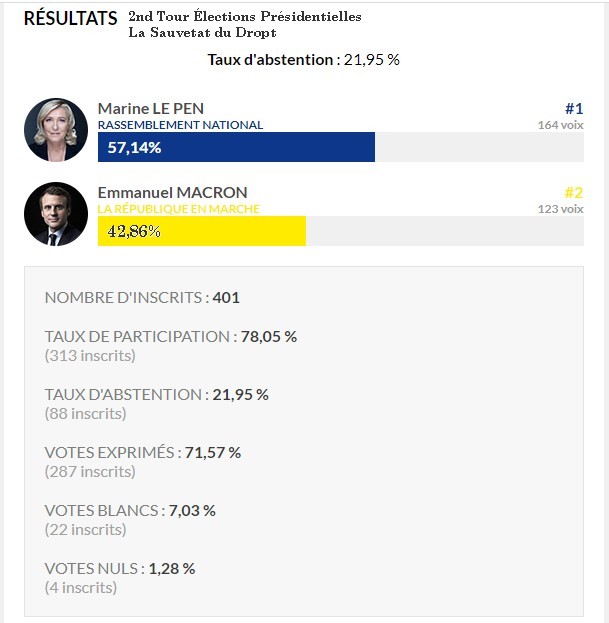609x623 pixels.
Task: Click the #2 rank indicator
Action: pyautogui.click(x=573, y=192)
